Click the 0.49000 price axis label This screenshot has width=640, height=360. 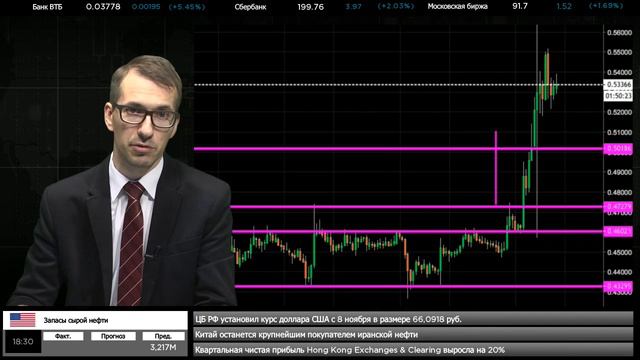[619, 172]
